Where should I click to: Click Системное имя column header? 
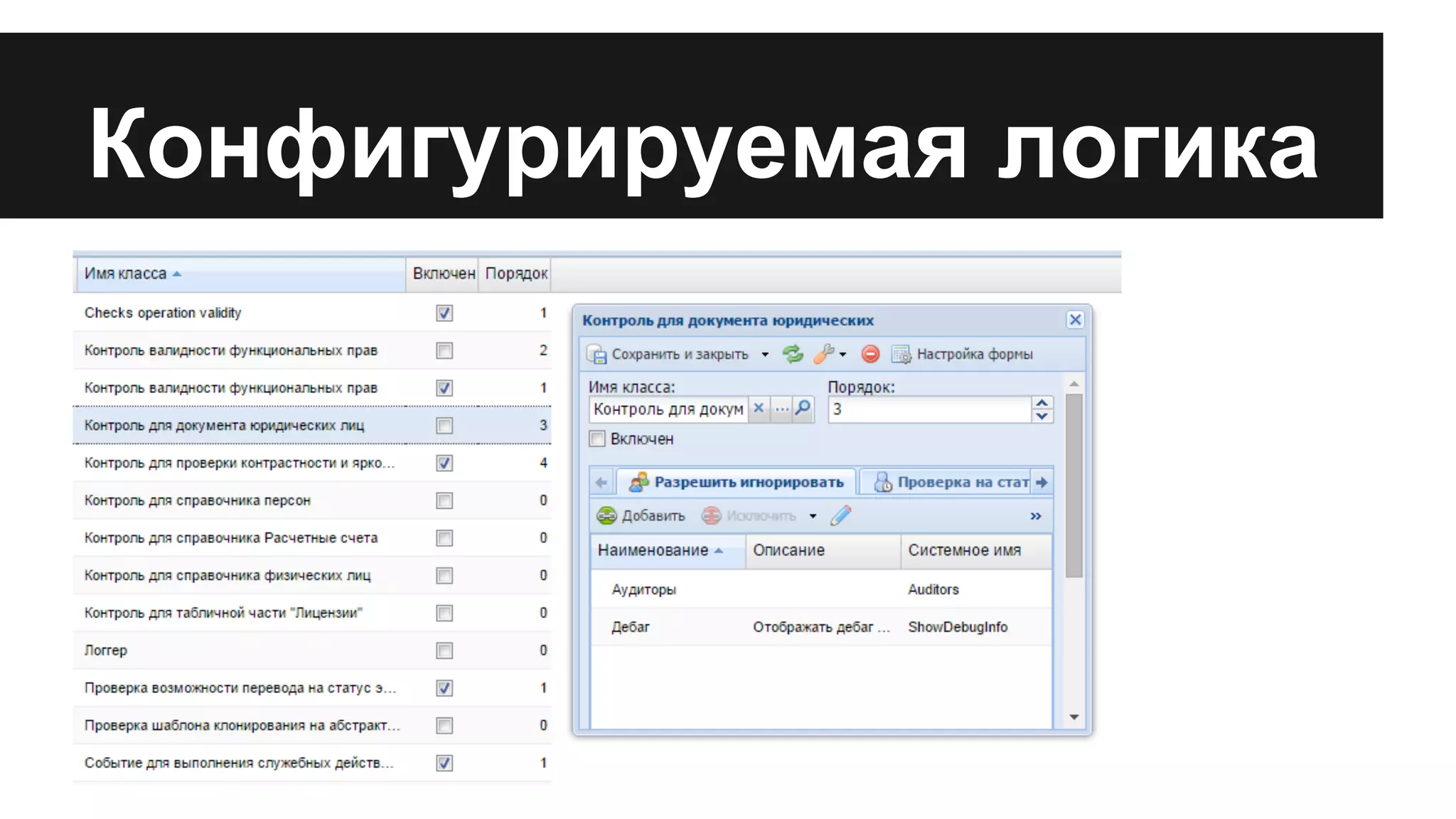click(x=976, y=550)
